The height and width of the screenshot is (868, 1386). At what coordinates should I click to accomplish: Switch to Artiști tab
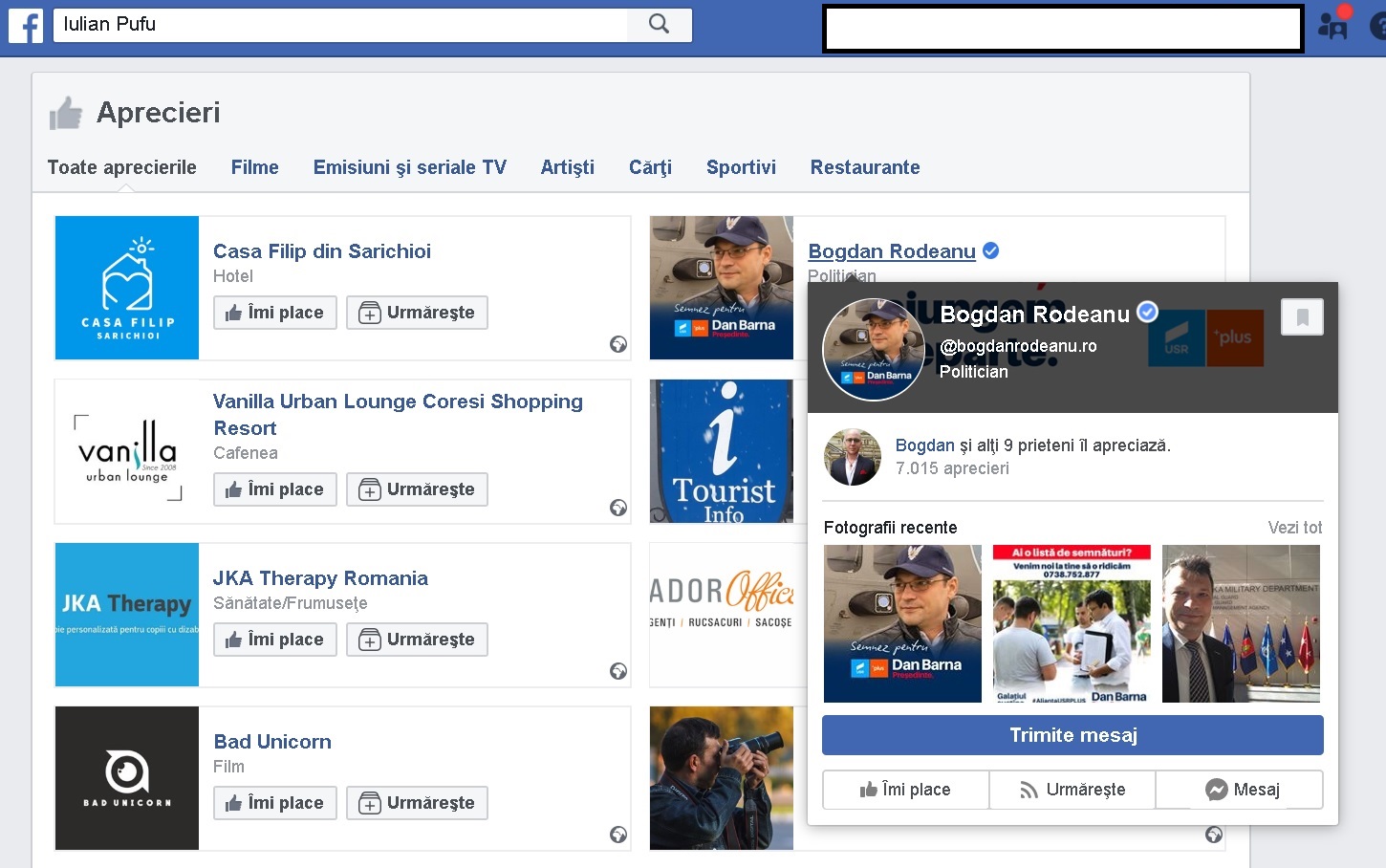coord(568,167)
